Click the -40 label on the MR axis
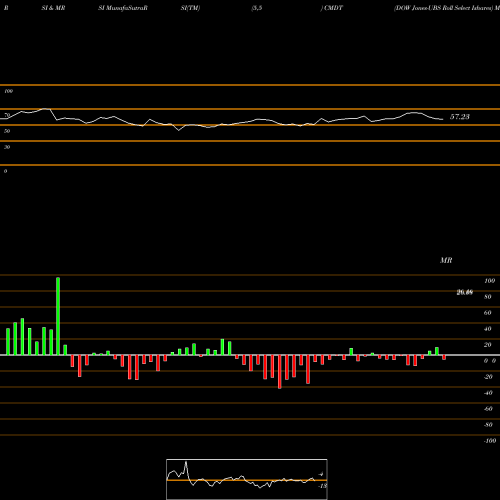 click(x=488, y=393)
